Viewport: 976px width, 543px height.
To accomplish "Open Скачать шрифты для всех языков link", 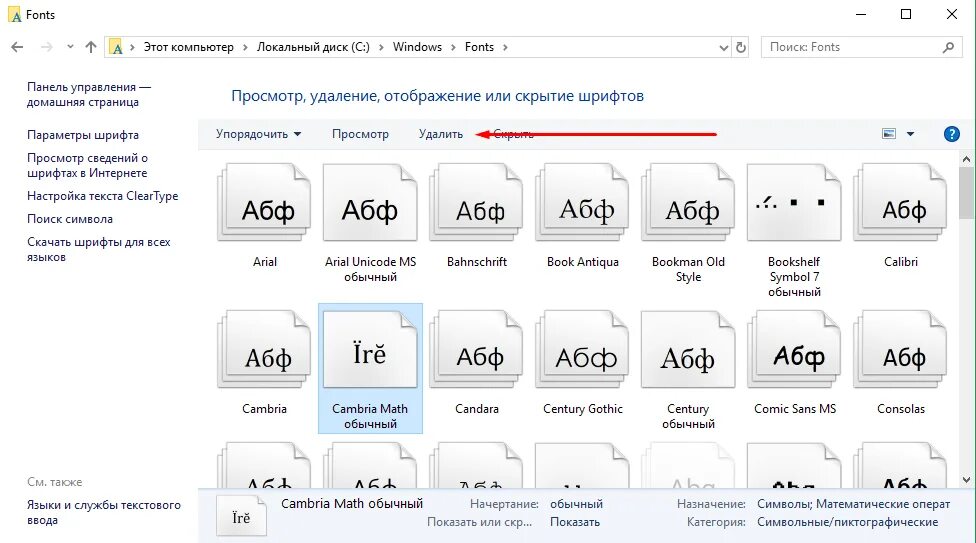I will pos(98,250).
